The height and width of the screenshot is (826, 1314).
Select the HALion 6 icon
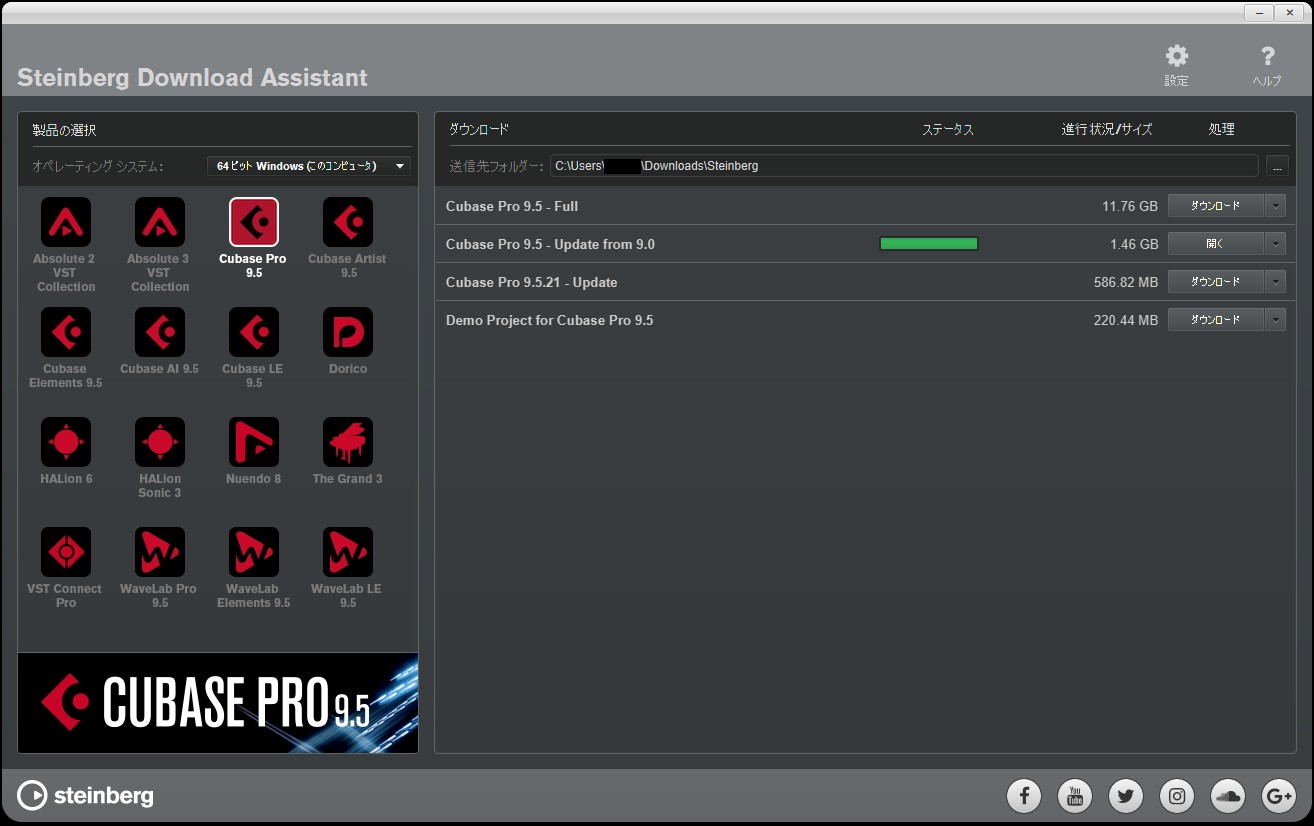pyautogui.click(x=65, y=442)
